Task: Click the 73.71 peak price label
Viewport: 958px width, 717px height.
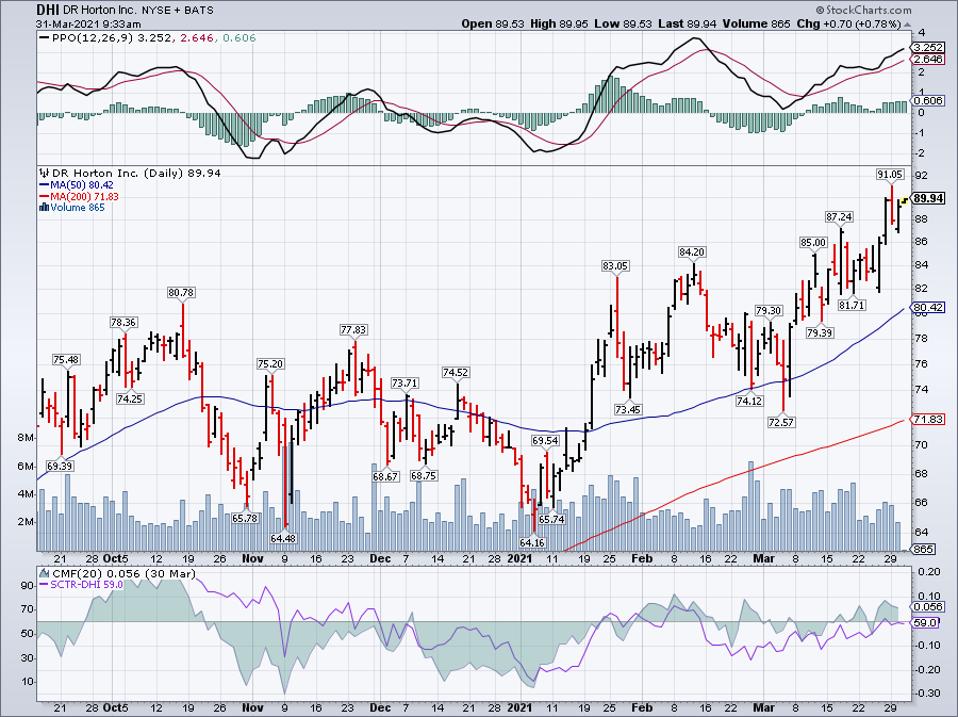Action: tap(404, 384)
